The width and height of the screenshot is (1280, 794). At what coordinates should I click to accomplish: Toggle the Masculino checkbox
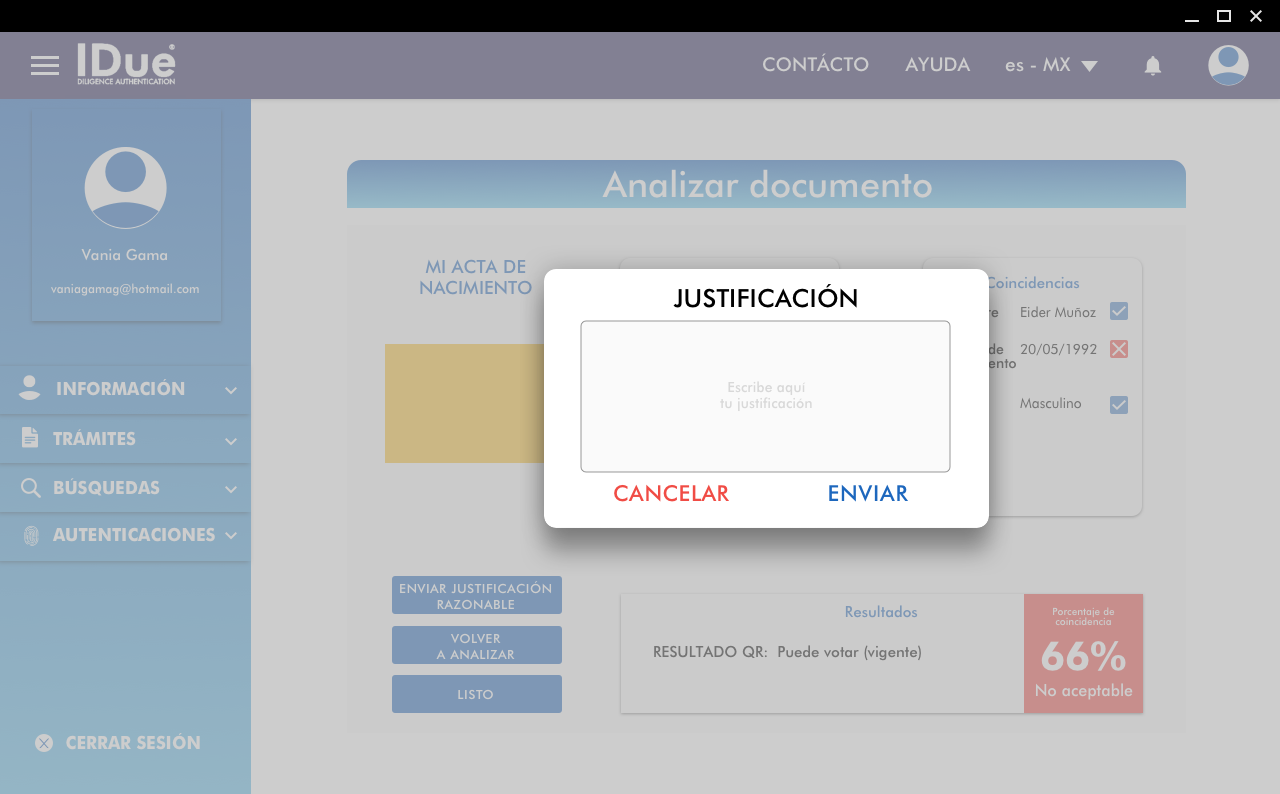pos(1119,405)
